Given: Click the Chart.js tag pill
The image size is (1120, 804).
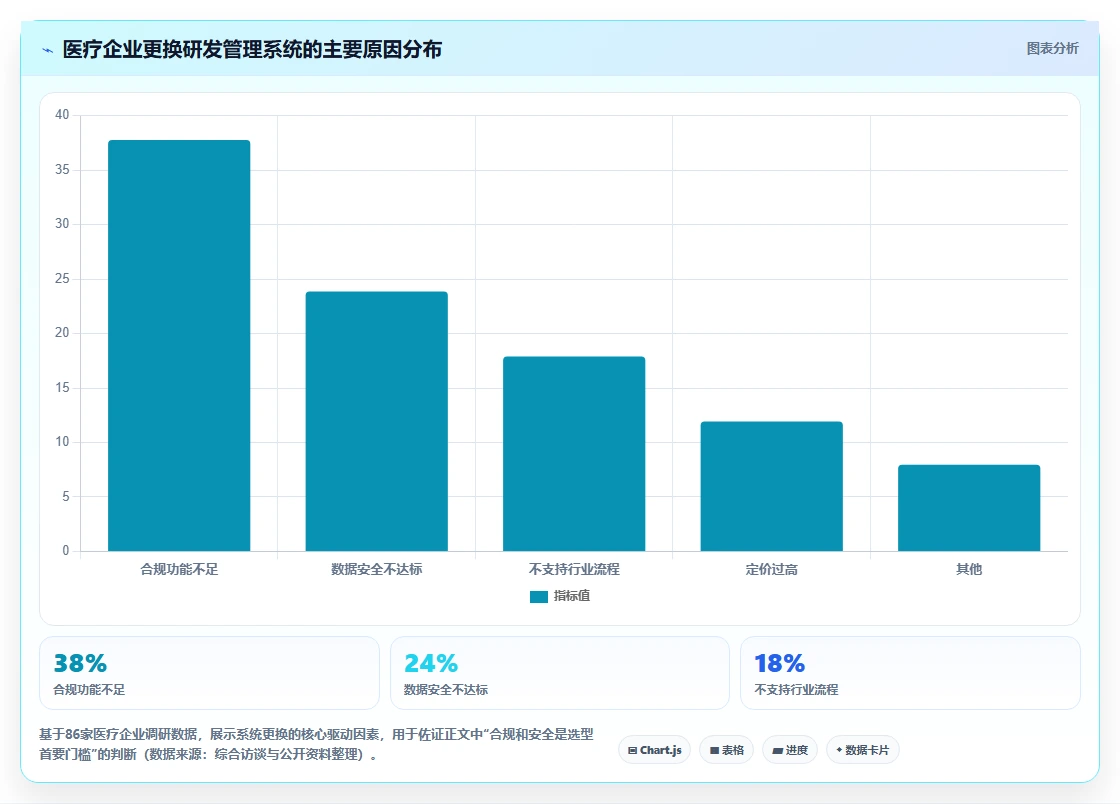Looking at the screenshot, I should (x=654, y=750).
